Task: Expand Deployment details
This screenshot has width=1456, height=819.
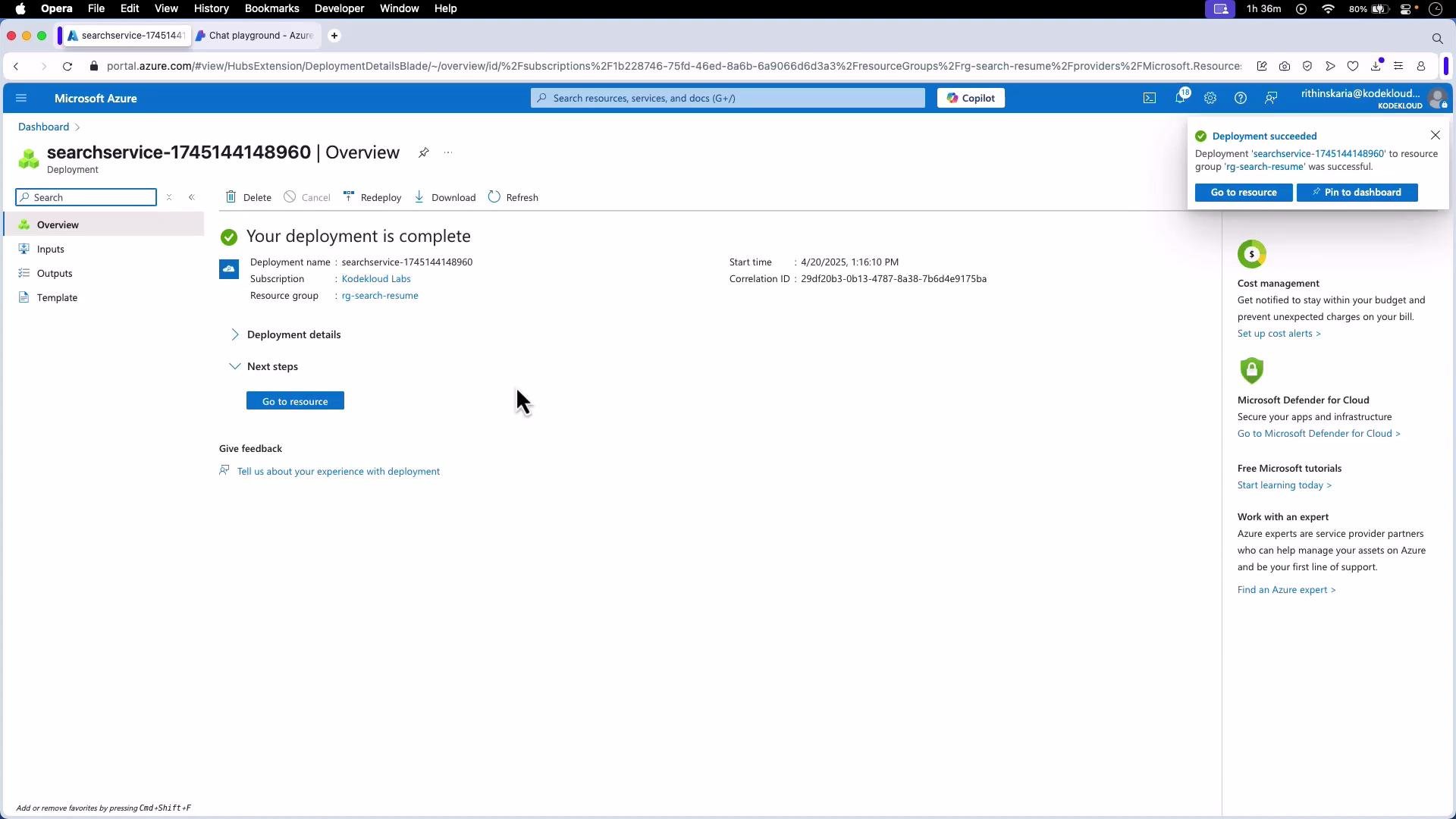Action: (285, 334)
